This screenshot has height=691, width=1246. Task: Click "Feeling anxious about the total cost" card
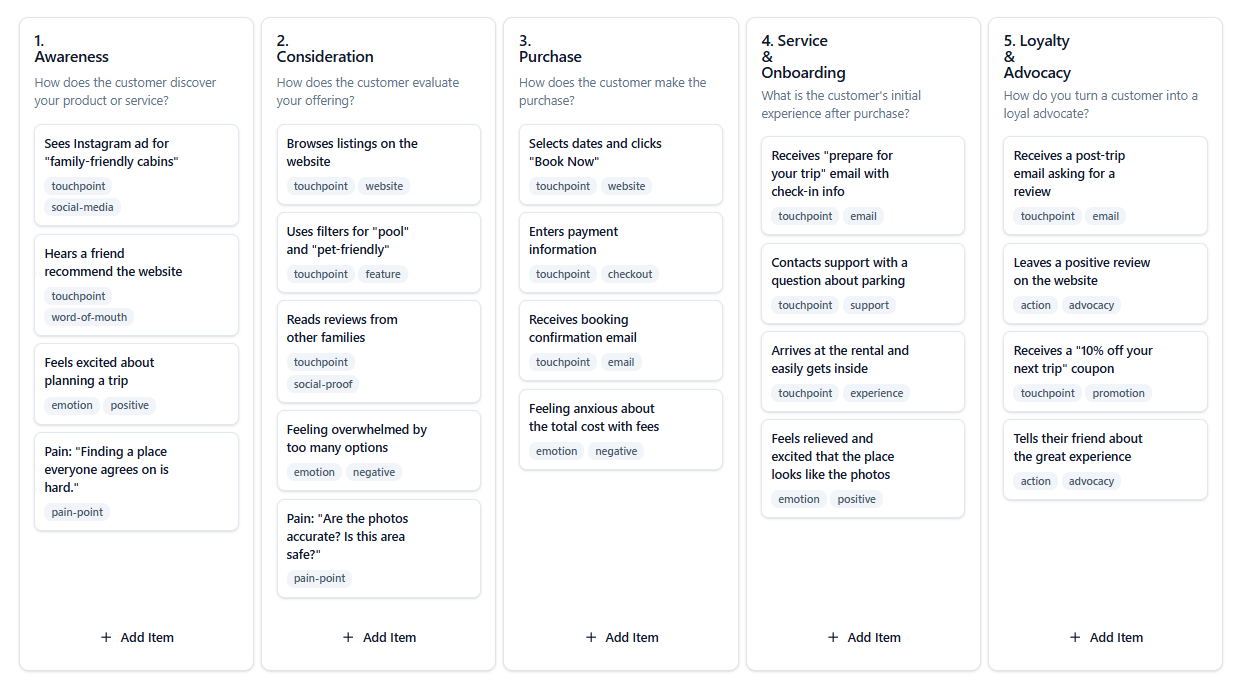coord(620,418)
